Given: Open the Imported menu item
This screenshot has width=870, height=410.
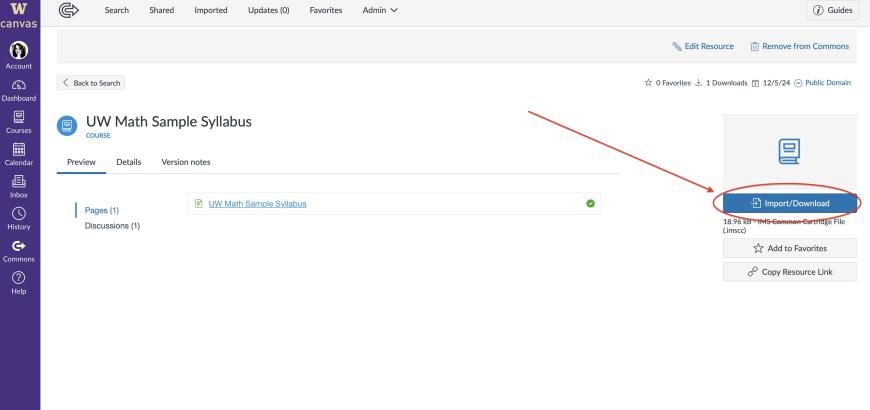Looking at the screenshot, I should [x=211, y=10].
